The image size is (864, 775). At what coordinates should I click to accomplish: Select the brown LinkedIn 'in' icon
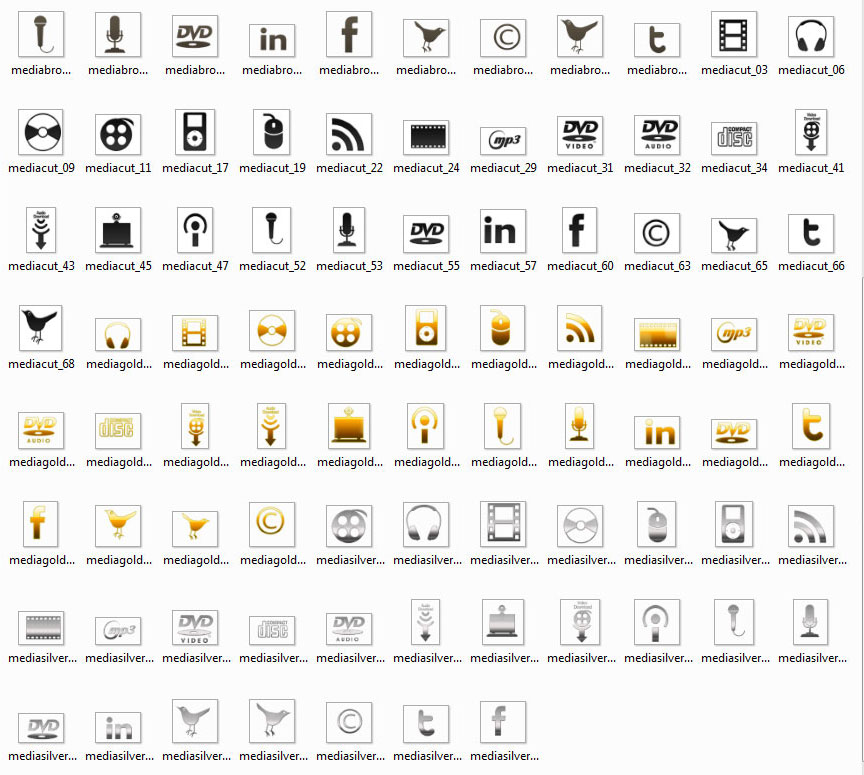(272, 41)
